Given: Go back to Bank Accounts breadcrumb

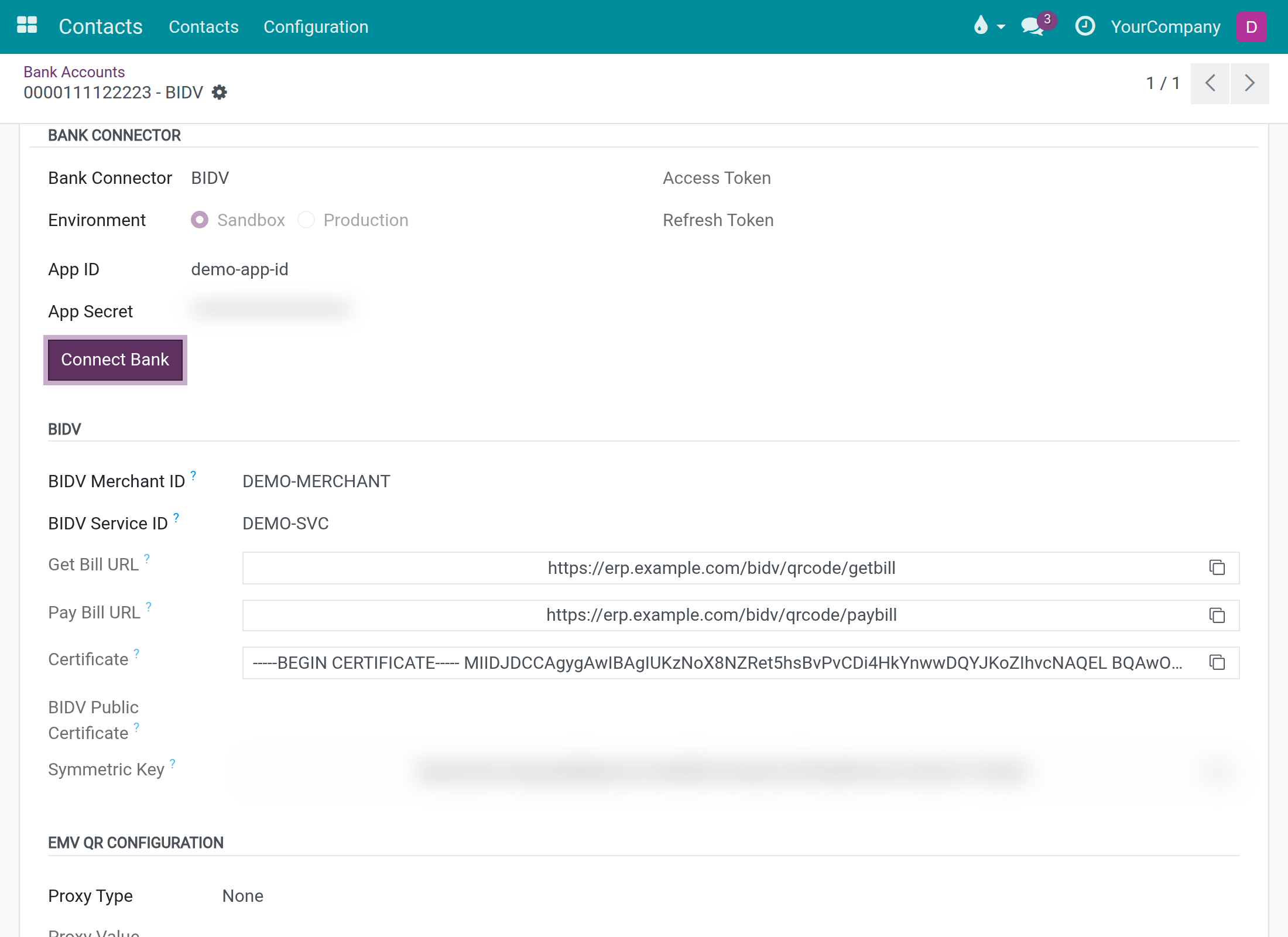Looking at the screenshot, I should (x=74, y=72).
